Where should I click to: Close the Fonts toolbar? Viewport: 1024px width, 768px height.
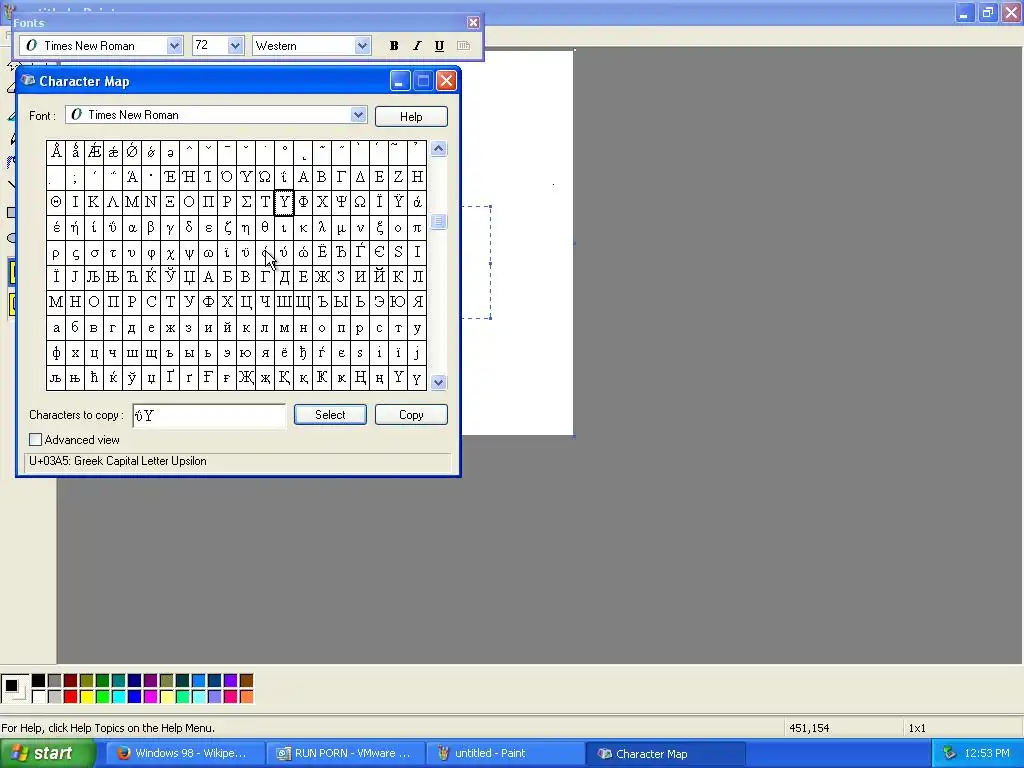tap(473, 23)
